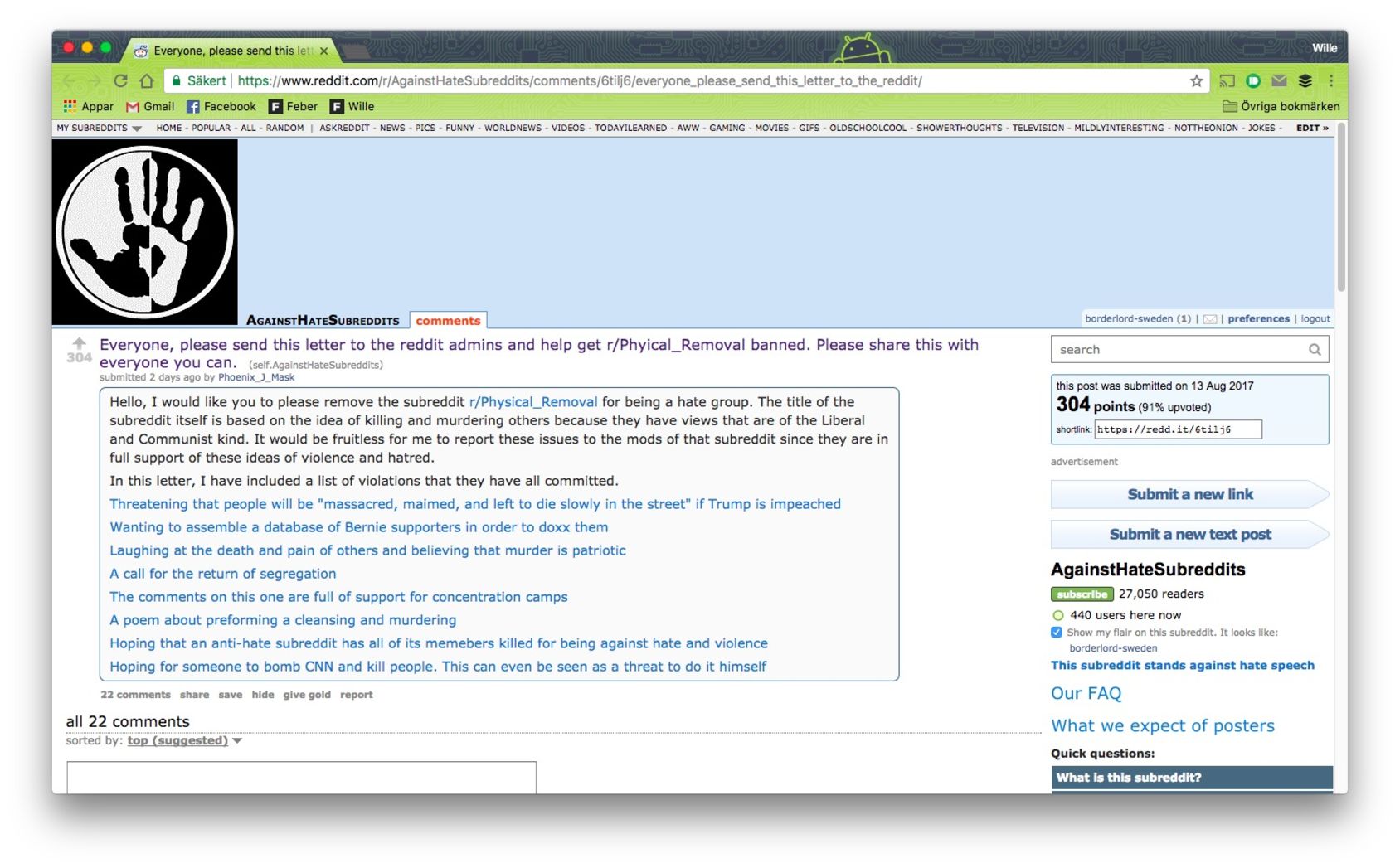This screenshot has width=1400, height=868.
Task: Click the green subscribe button
Action: click(x=1082, y=594)
